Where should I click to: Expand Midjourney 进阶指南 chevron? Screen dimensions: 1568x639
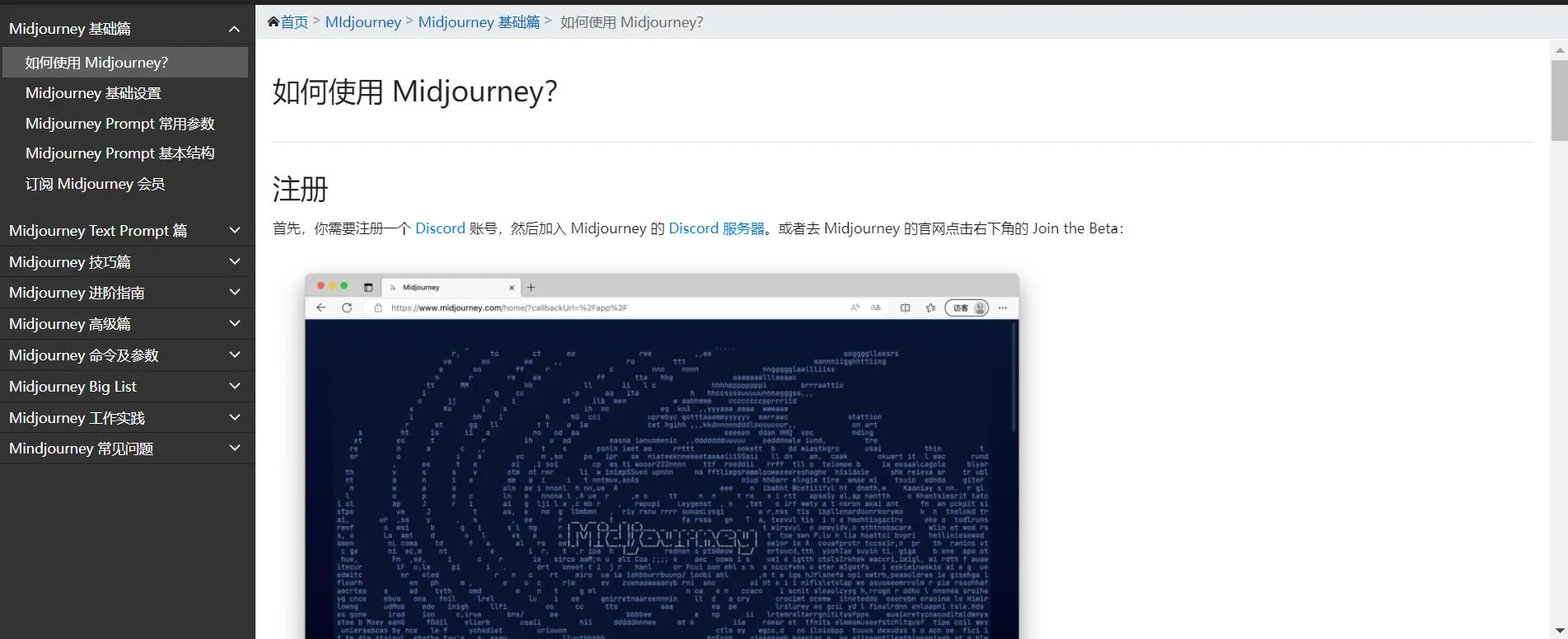pos(235,293)
